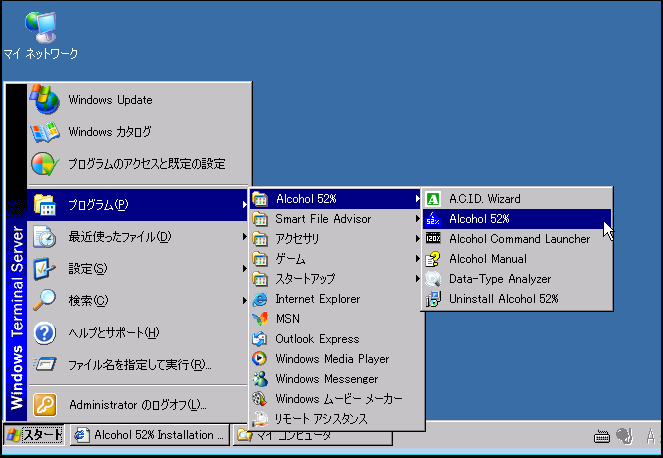Expand the プログラム(P) submenu arrow
The height and width of the screenshot is (458, 663).
click(x=244, y=205)
